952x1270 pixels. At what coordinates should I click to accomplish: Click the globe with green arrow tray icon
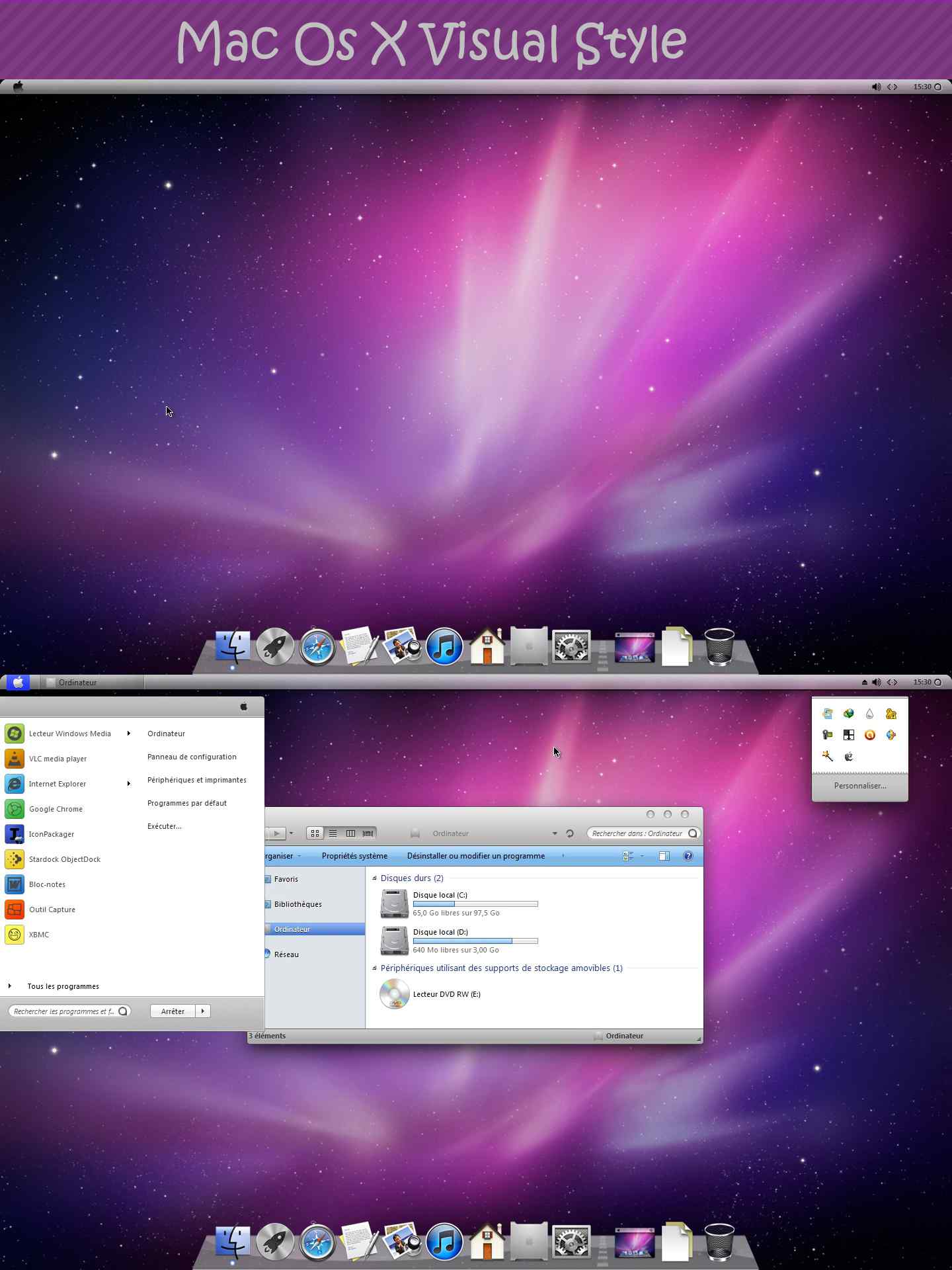[848, 714]
